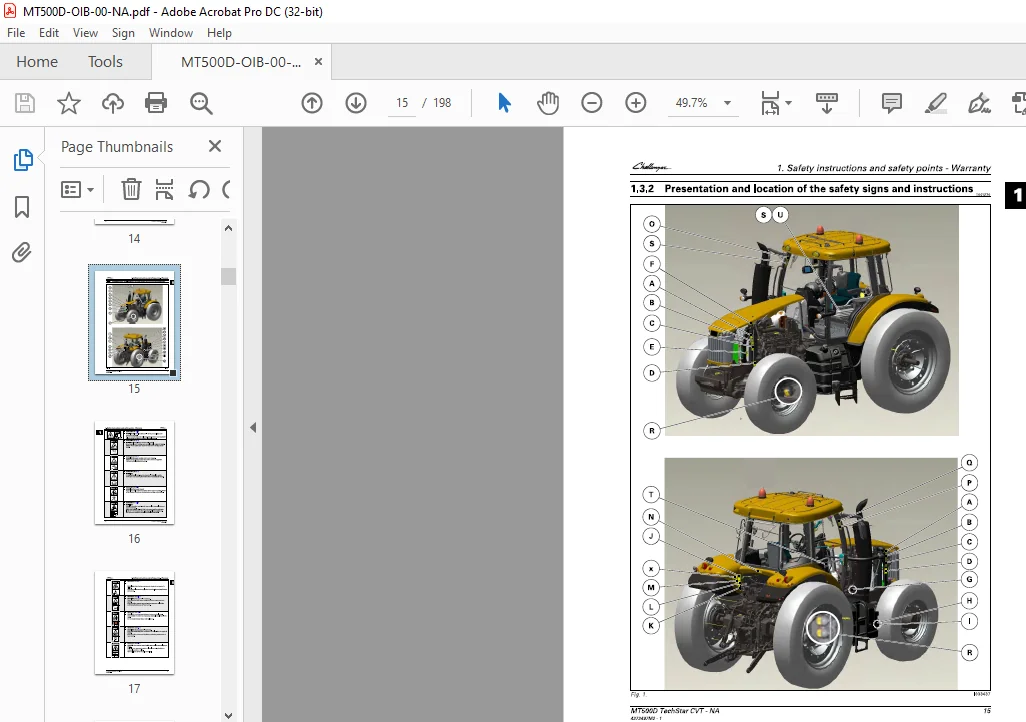
Task: Click the current page number field
Action: pos(402,103)
